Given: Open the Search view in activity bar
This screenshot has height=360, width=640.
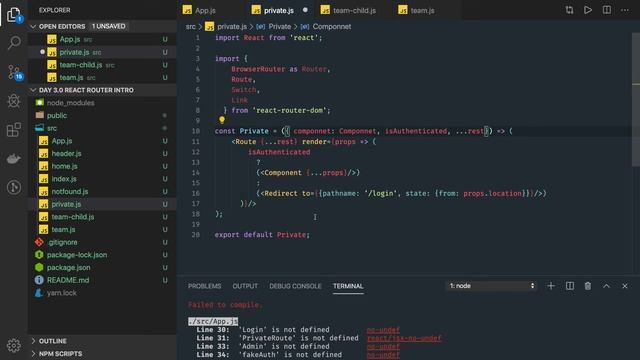Looking at the screenshot, I should 14,42.
